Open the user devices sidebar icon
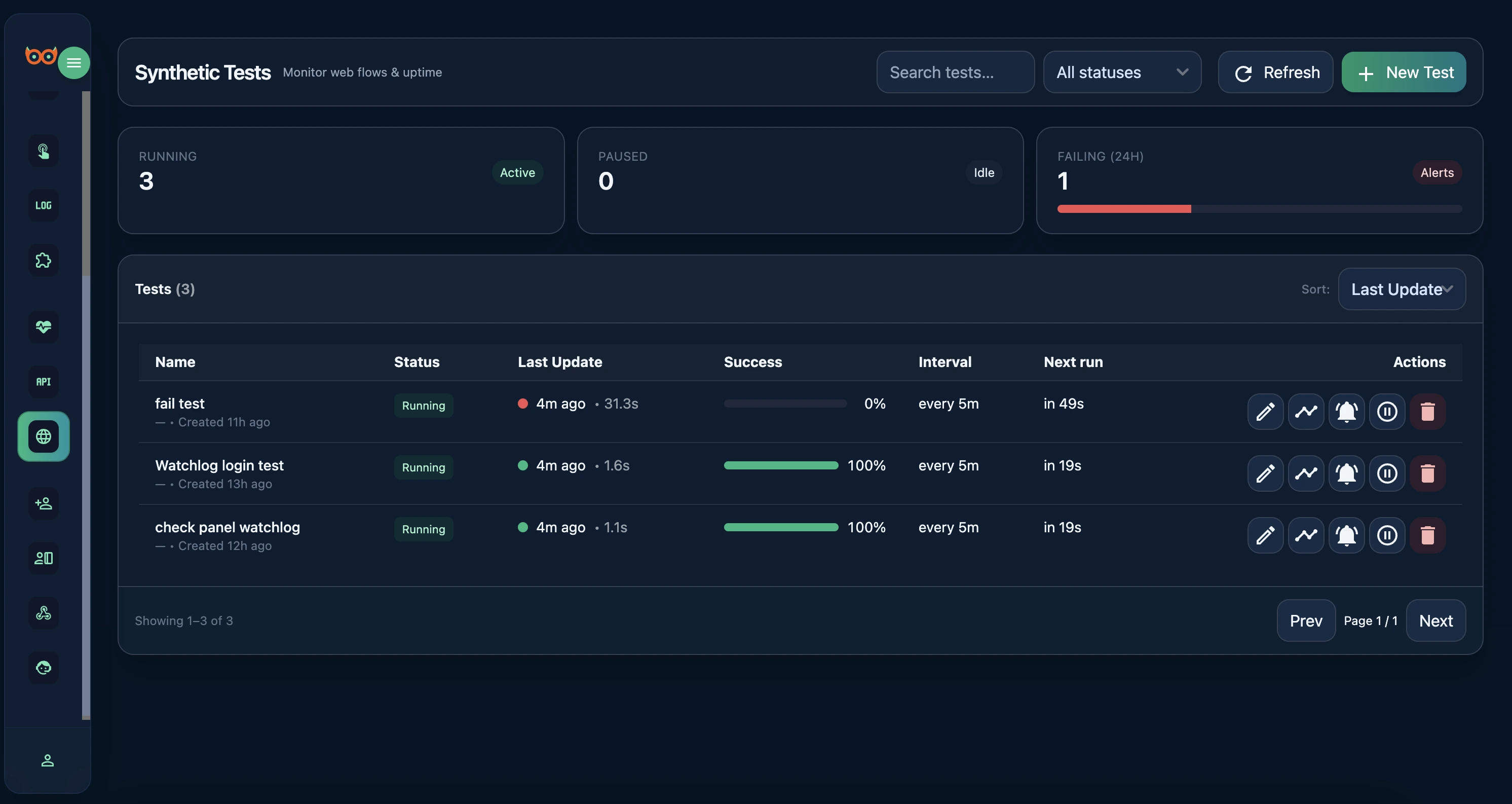The image size is (1512, 804). (x=44, y=558)
